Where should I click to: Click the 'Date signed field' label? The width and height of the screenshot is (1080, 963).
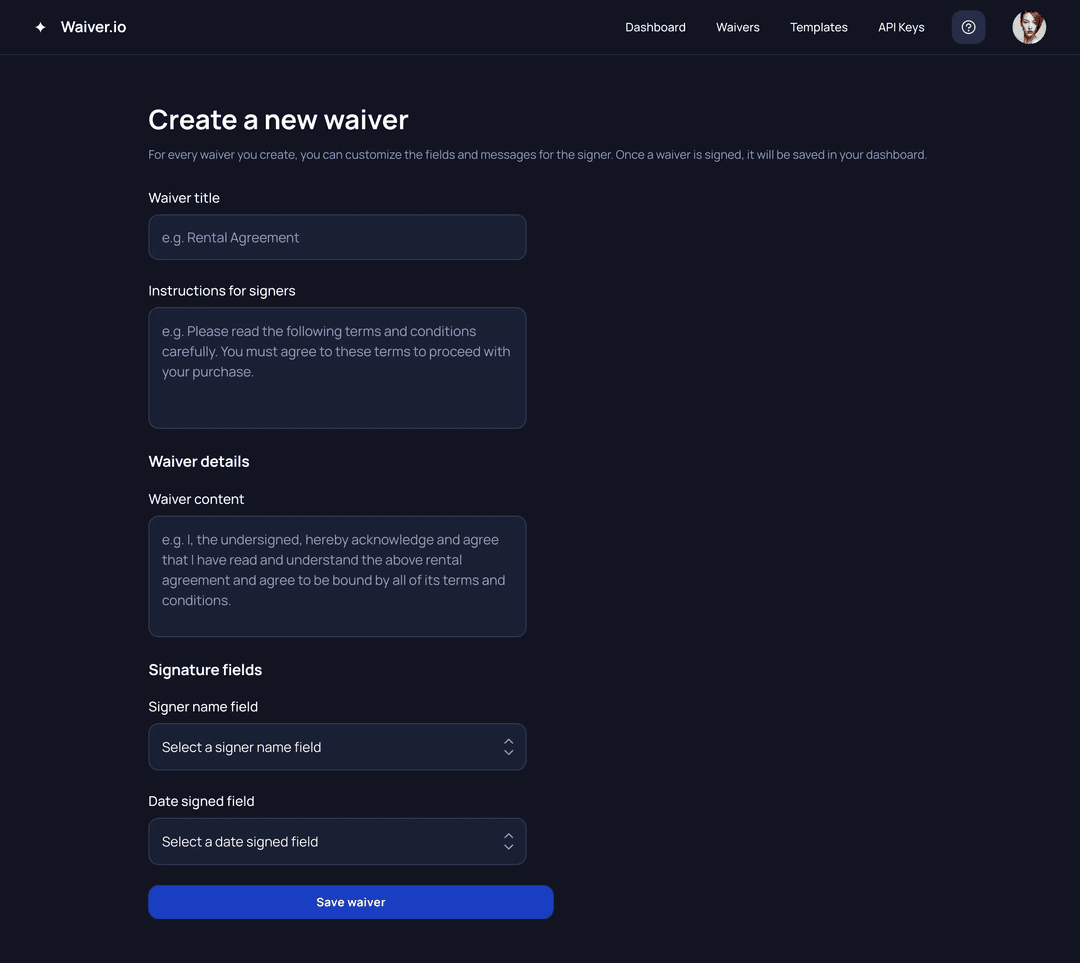click(x=201, y=801)
